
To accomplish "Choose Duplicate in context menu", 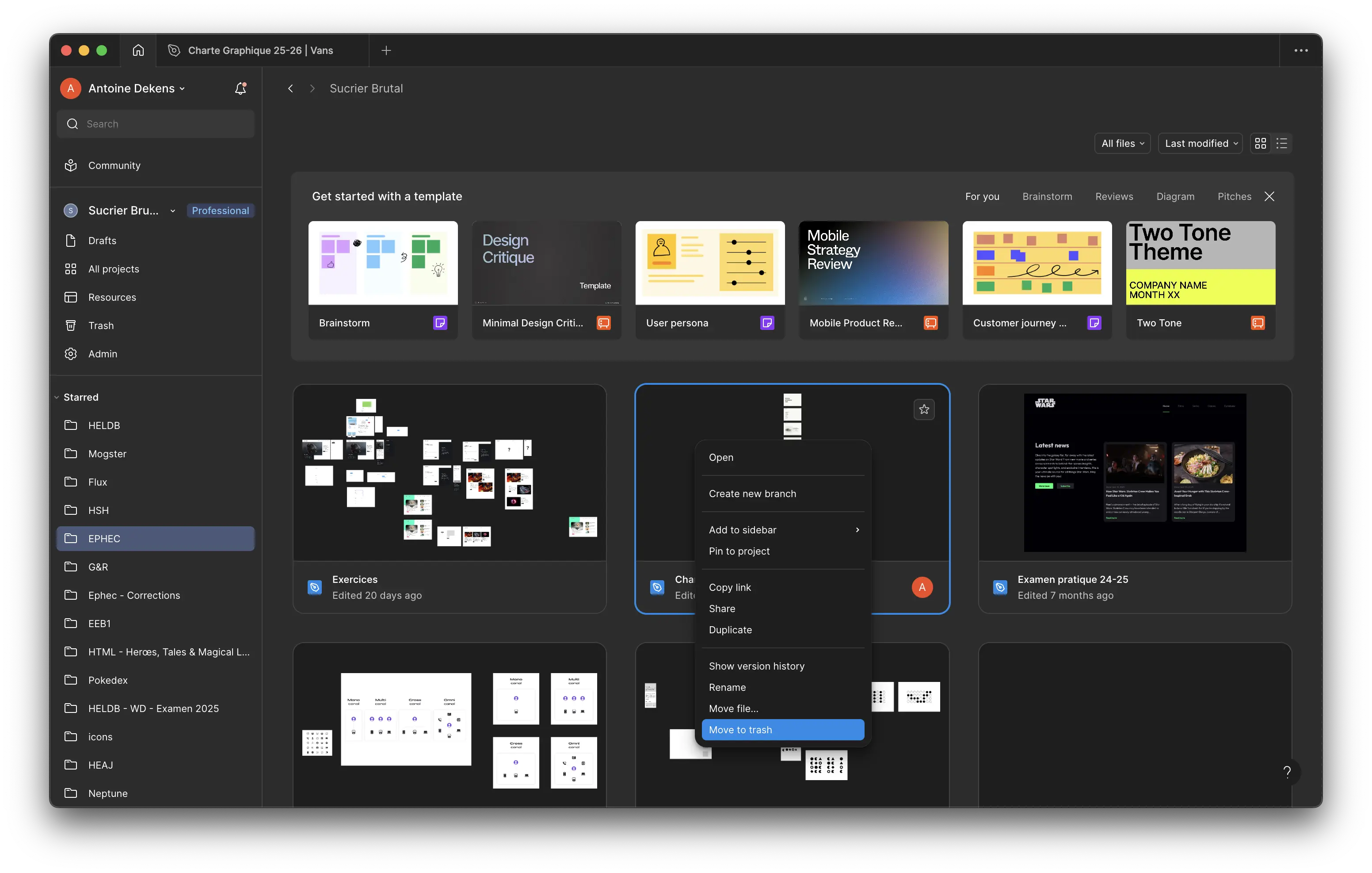I will pos(730,629).
